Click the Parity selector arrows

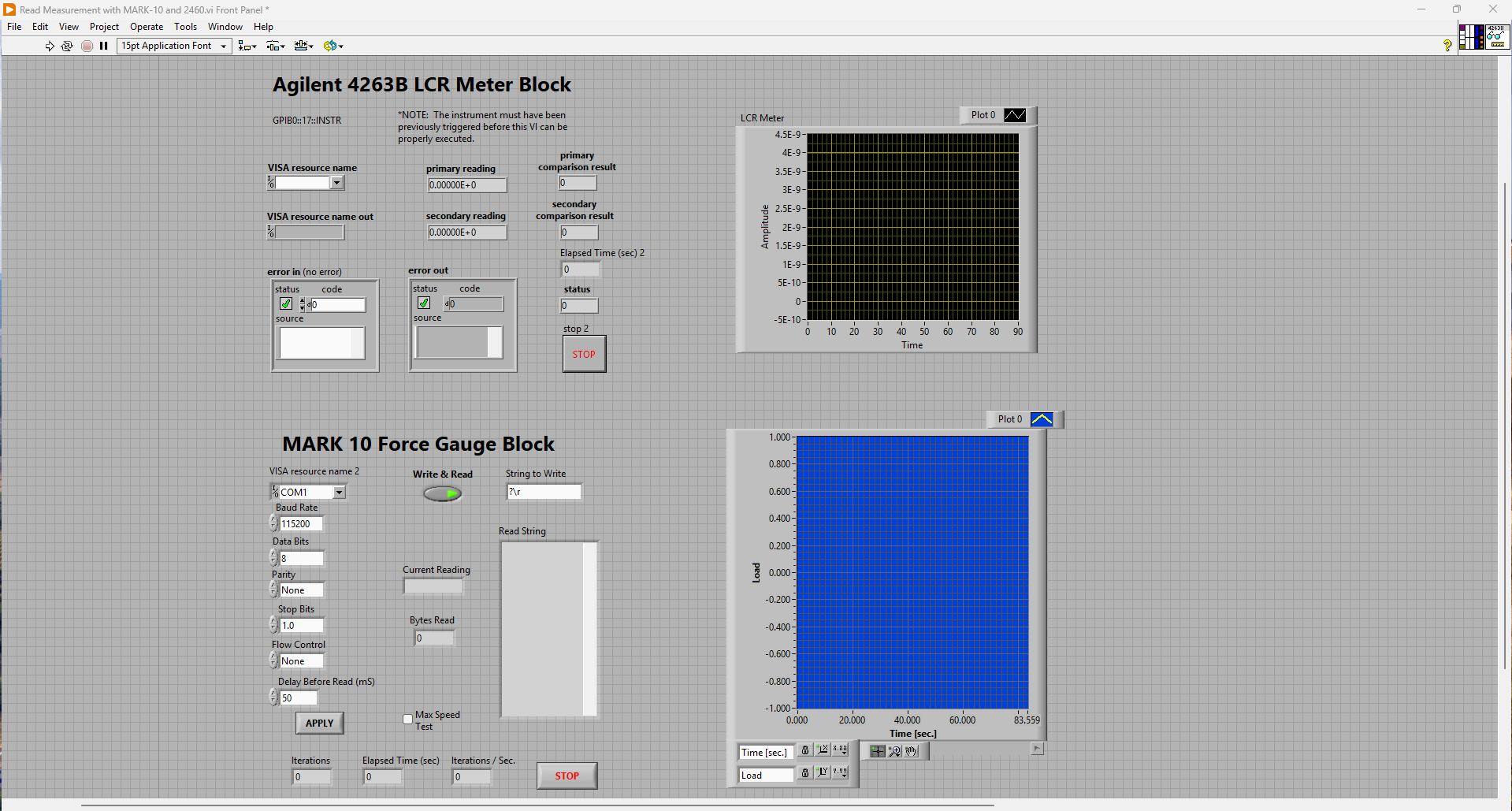pos(273,590)
